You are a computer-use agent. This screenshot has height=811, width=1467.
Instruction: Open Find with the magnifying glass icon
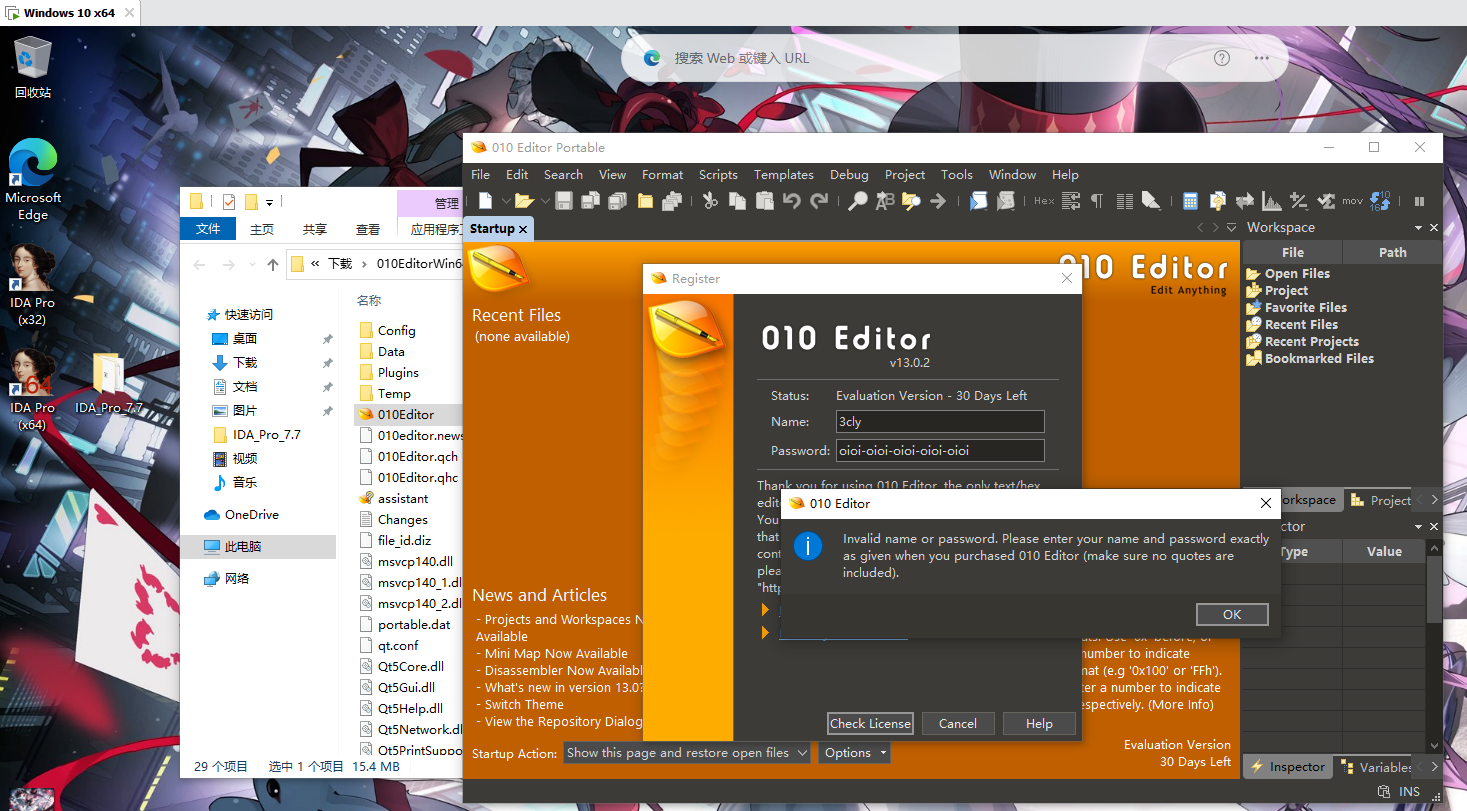858,201
